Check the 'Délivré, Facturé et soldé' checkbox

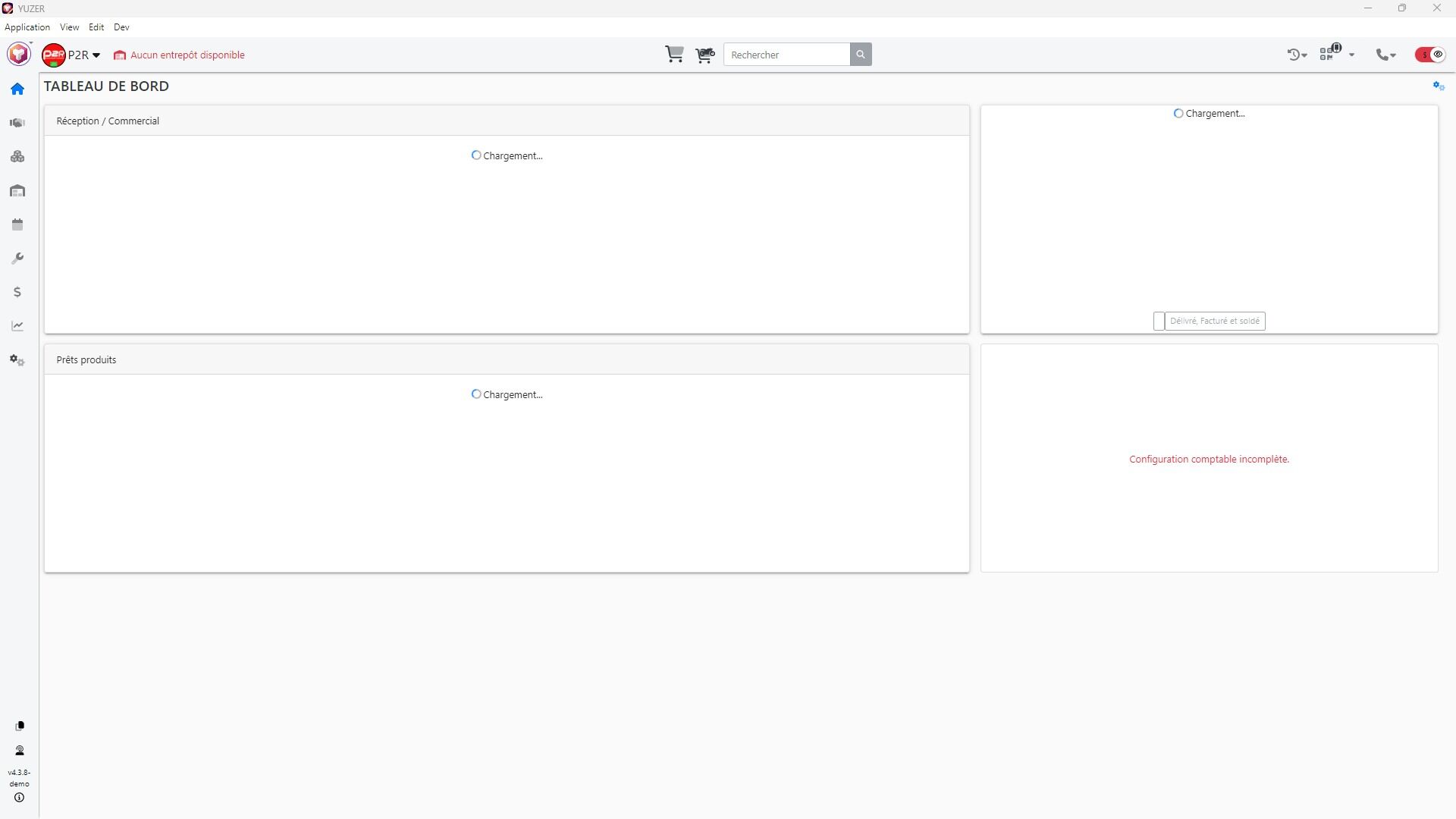tap(1159, 322)
